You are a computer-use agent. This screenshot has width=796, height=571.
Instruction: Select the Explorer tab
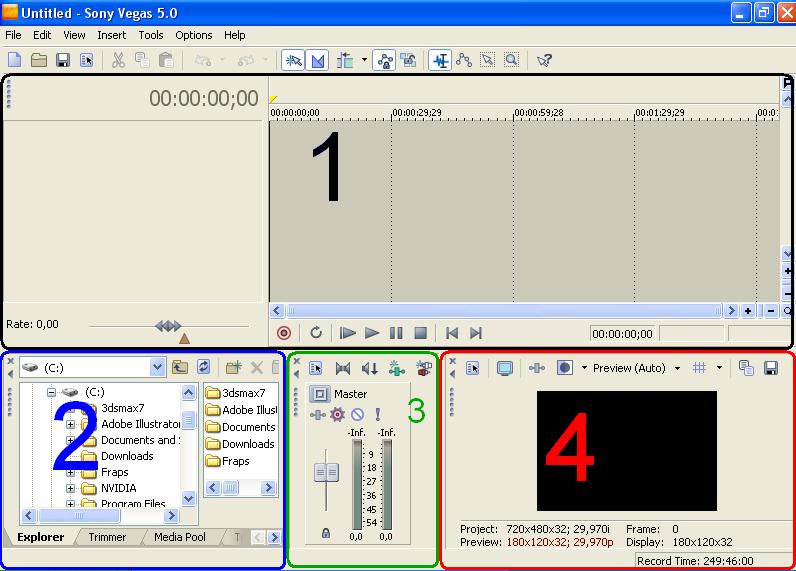[x=41, y=537]
